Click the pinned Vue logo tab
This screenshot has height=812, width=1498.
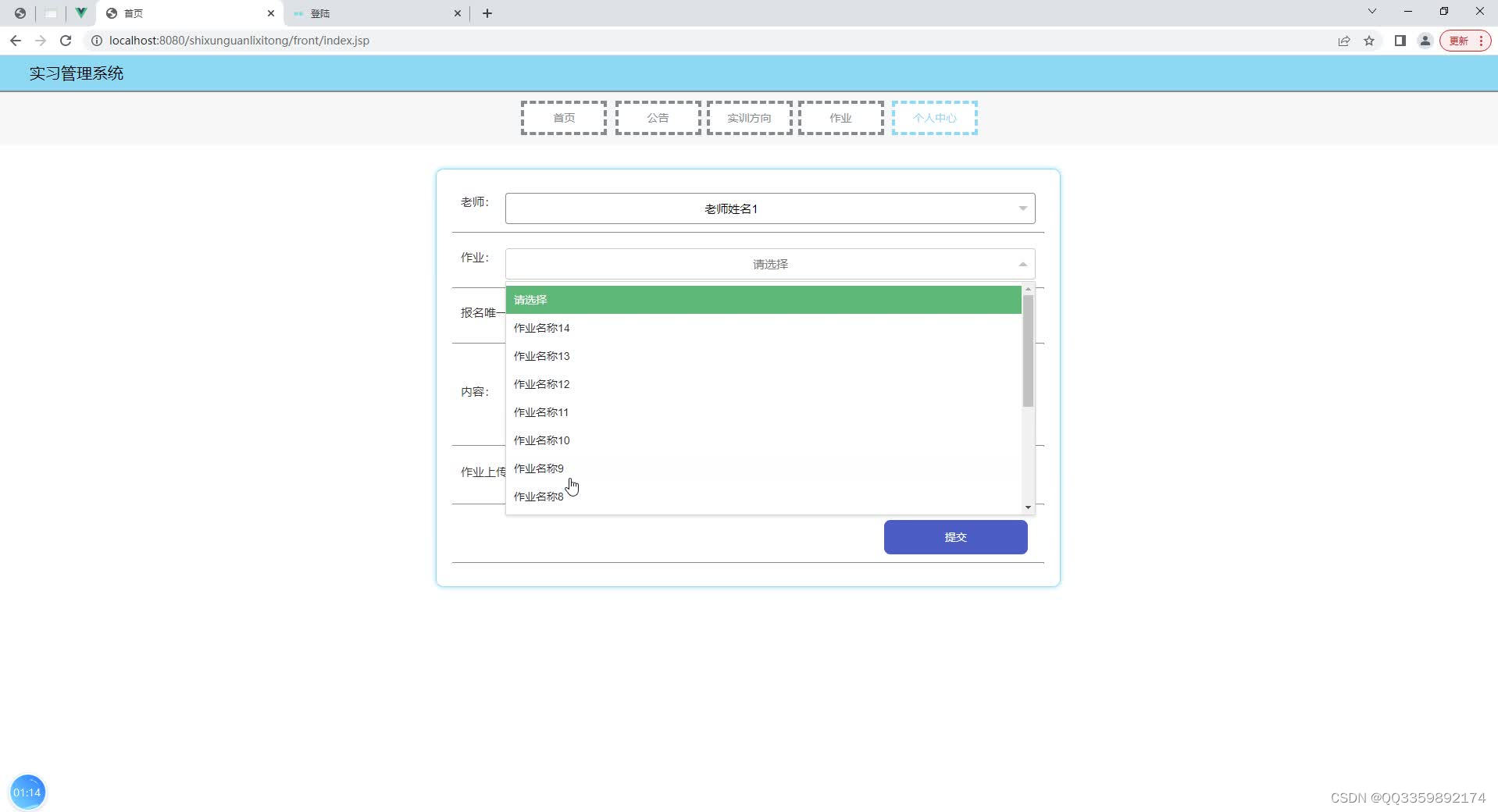(x=80, y=13)
